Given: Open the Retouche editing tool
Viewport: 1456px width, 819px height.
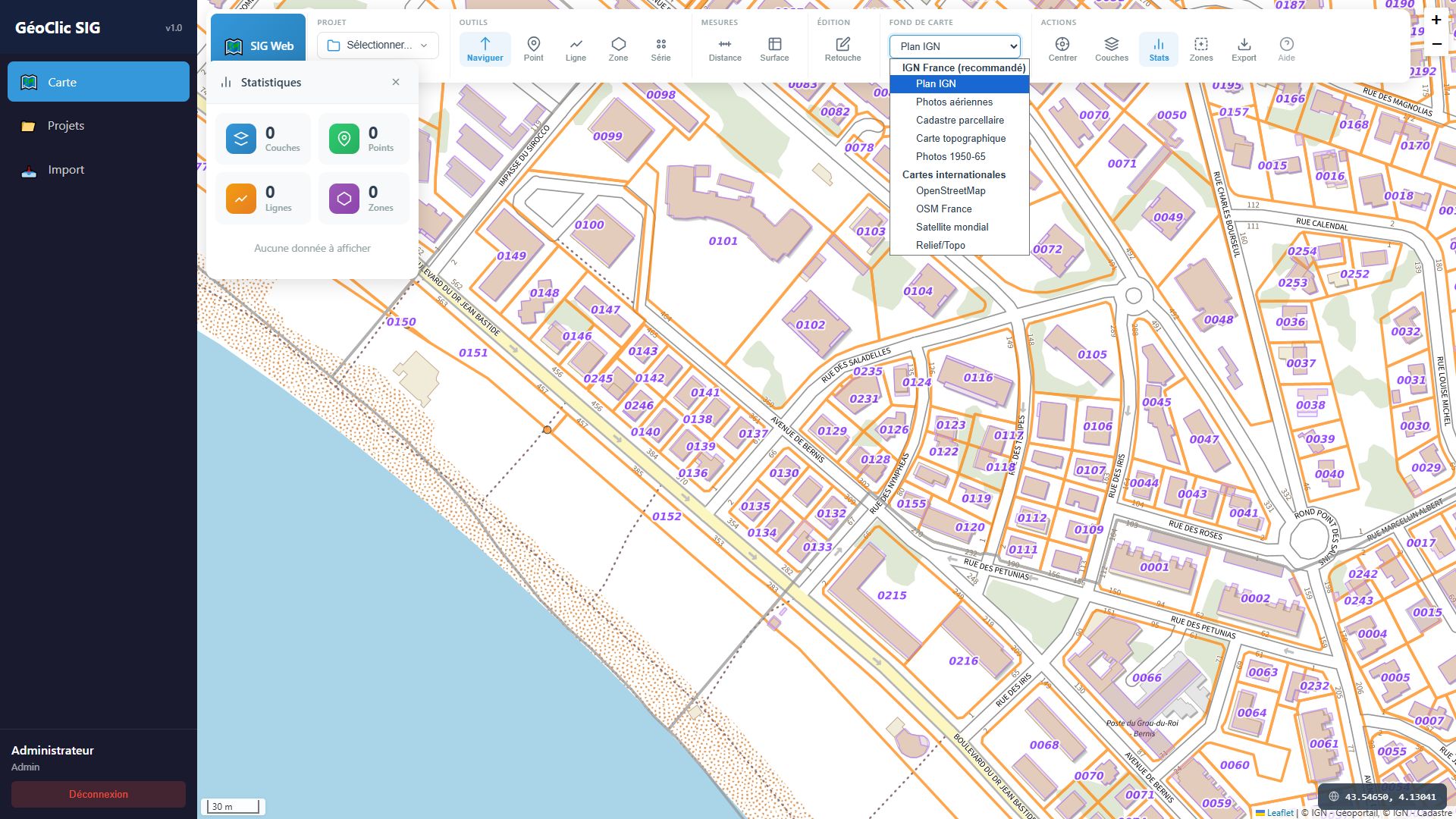Looking at the screenshot, I should click(842, 47).
